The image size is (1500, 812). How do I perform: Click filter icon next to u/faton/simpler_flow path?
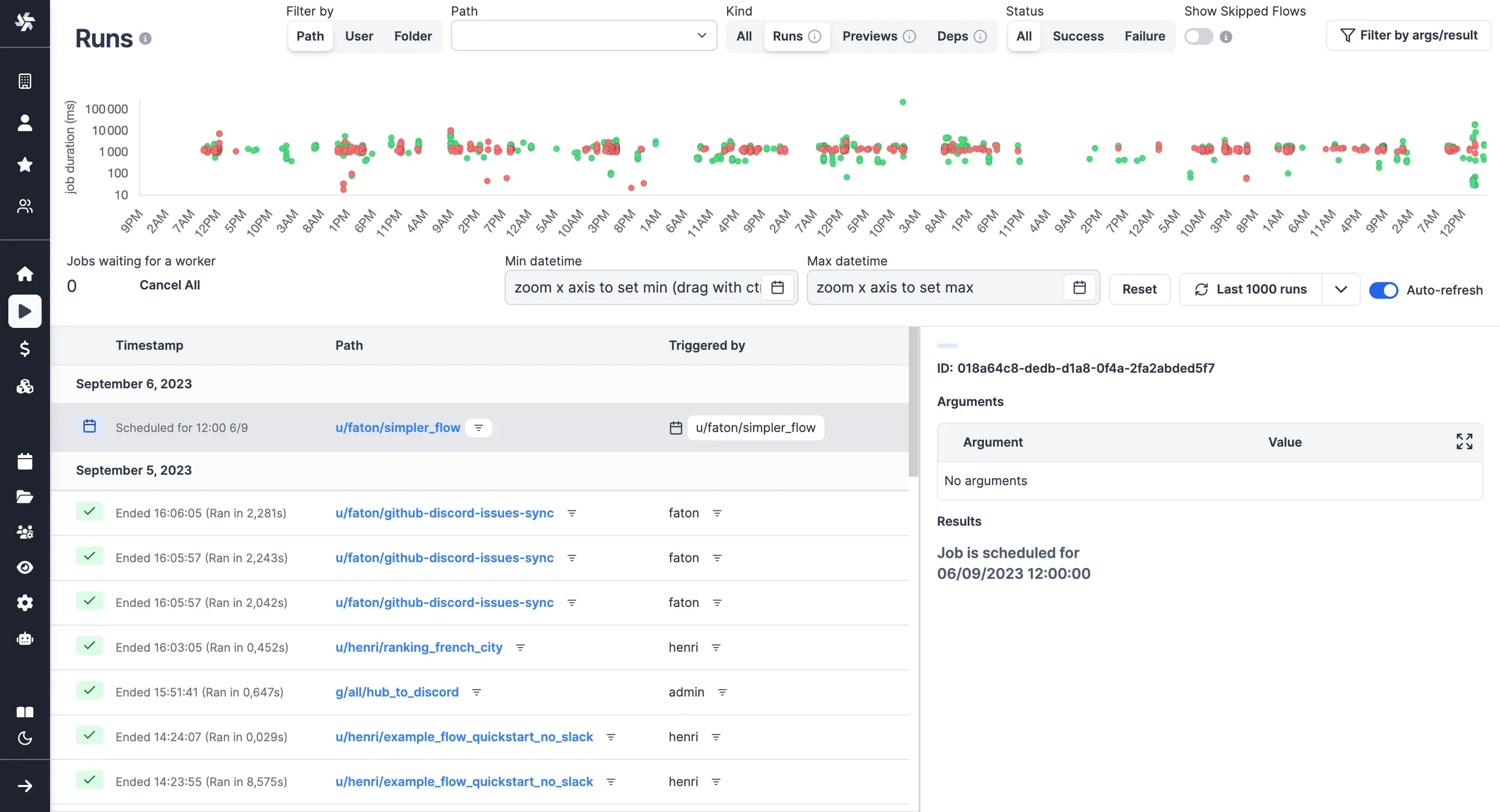(x=478, y=428)
